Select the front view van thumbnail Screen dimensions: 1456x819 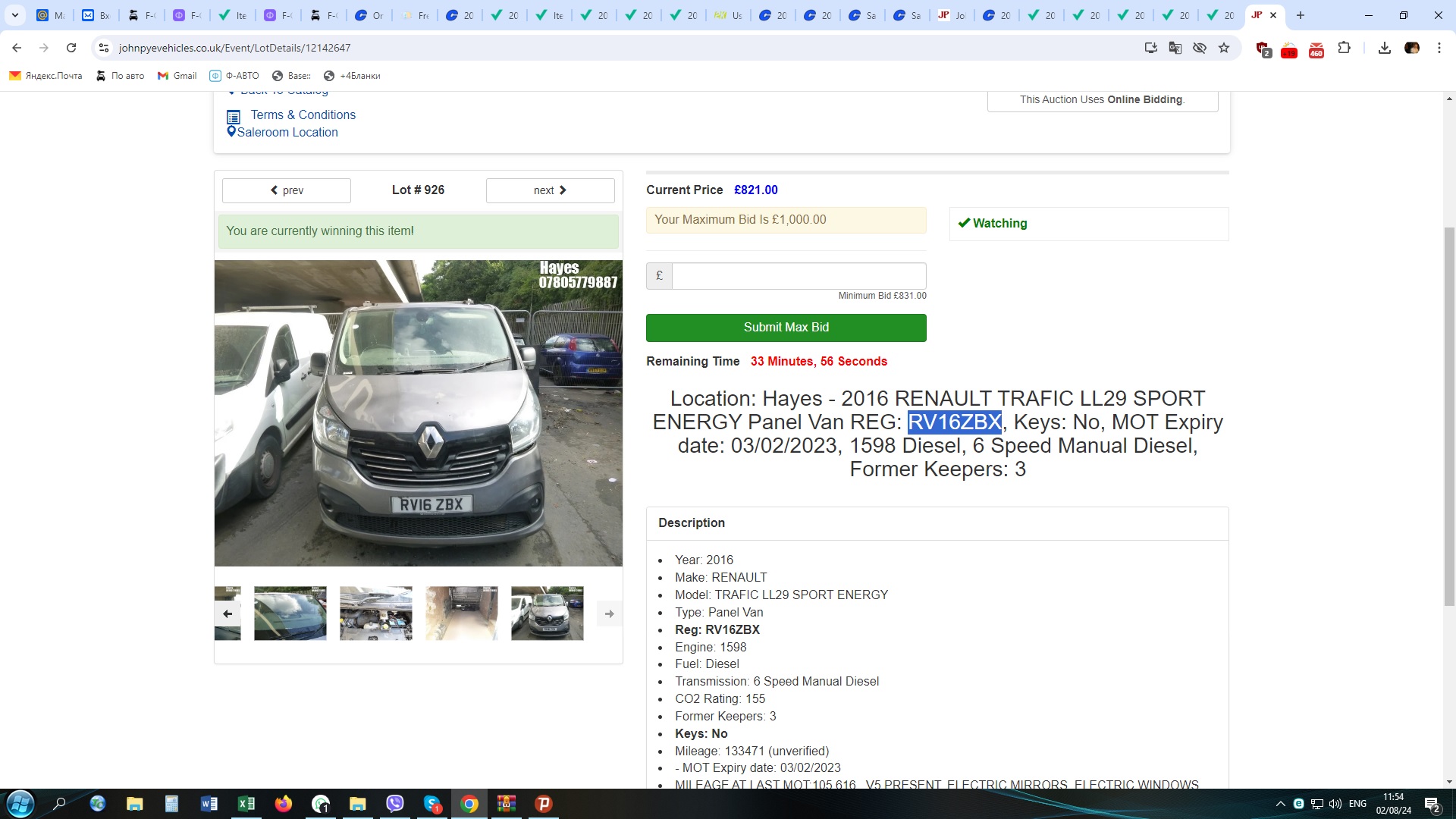click(548, 613)
